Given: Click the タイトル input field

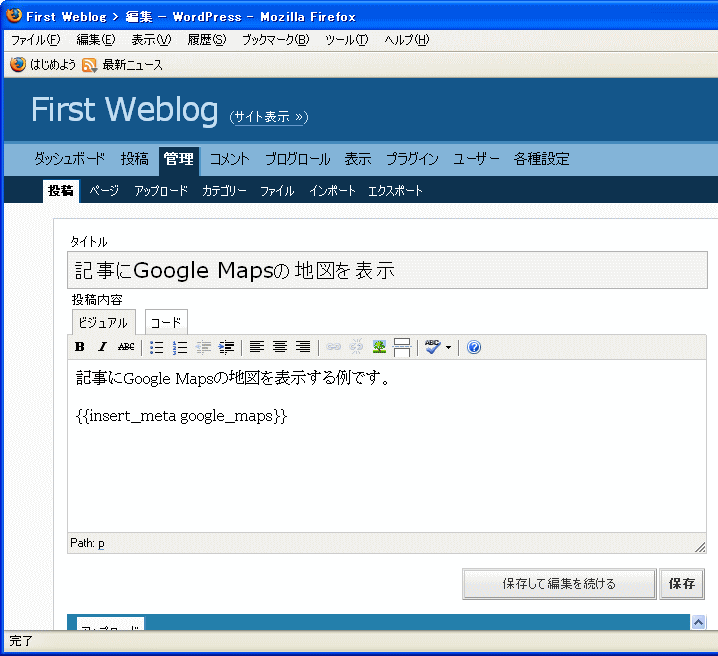Looking at the screenshot, I should [x=387, y=270].
